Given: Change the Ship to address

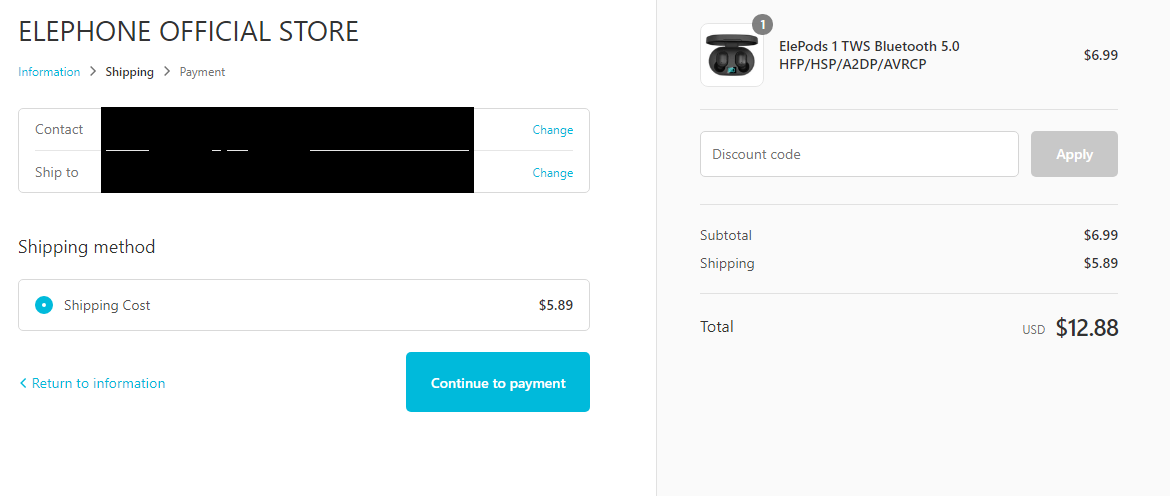Looking at the screenshot, I should 553,173.
